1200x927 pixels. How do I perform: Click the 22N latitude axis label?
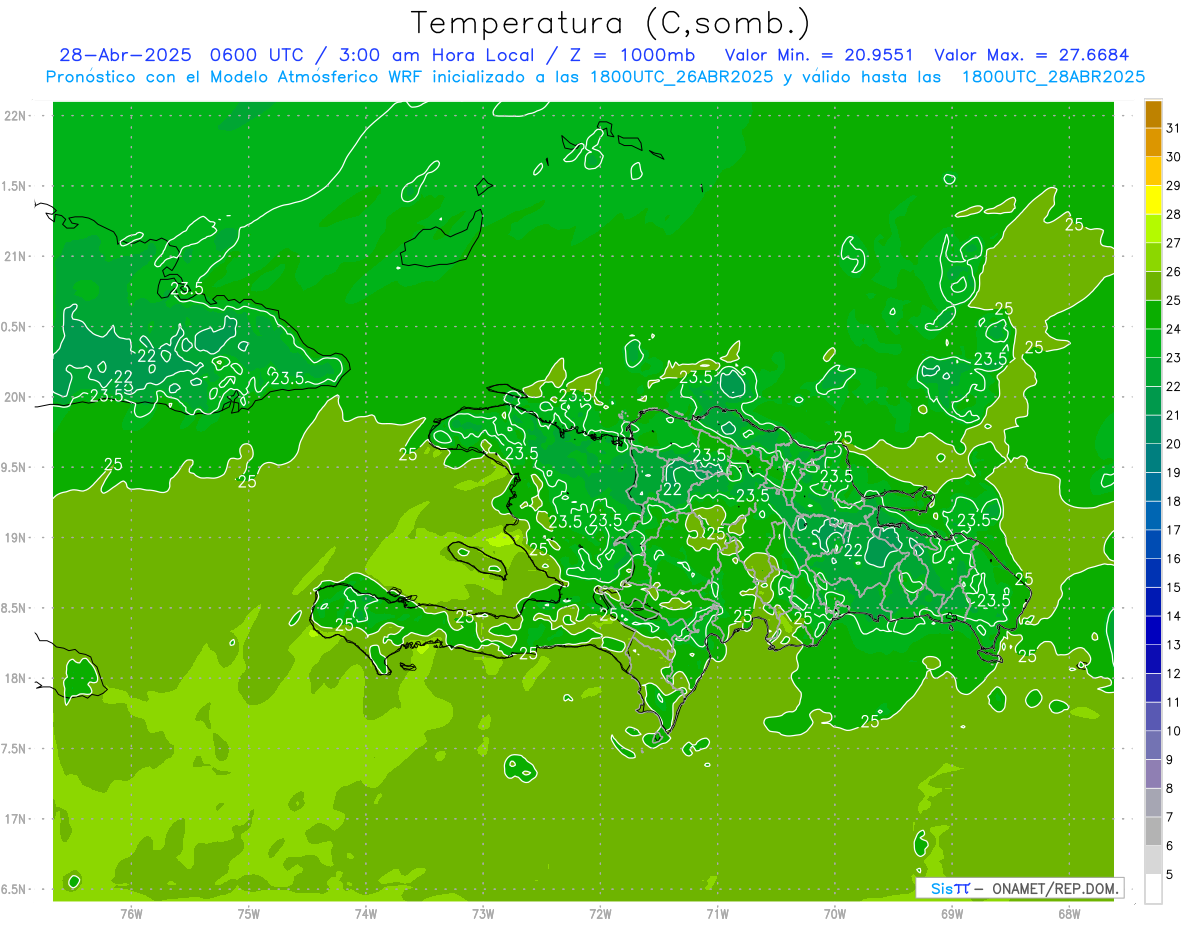pyautogui.click(x=16, y=116)
